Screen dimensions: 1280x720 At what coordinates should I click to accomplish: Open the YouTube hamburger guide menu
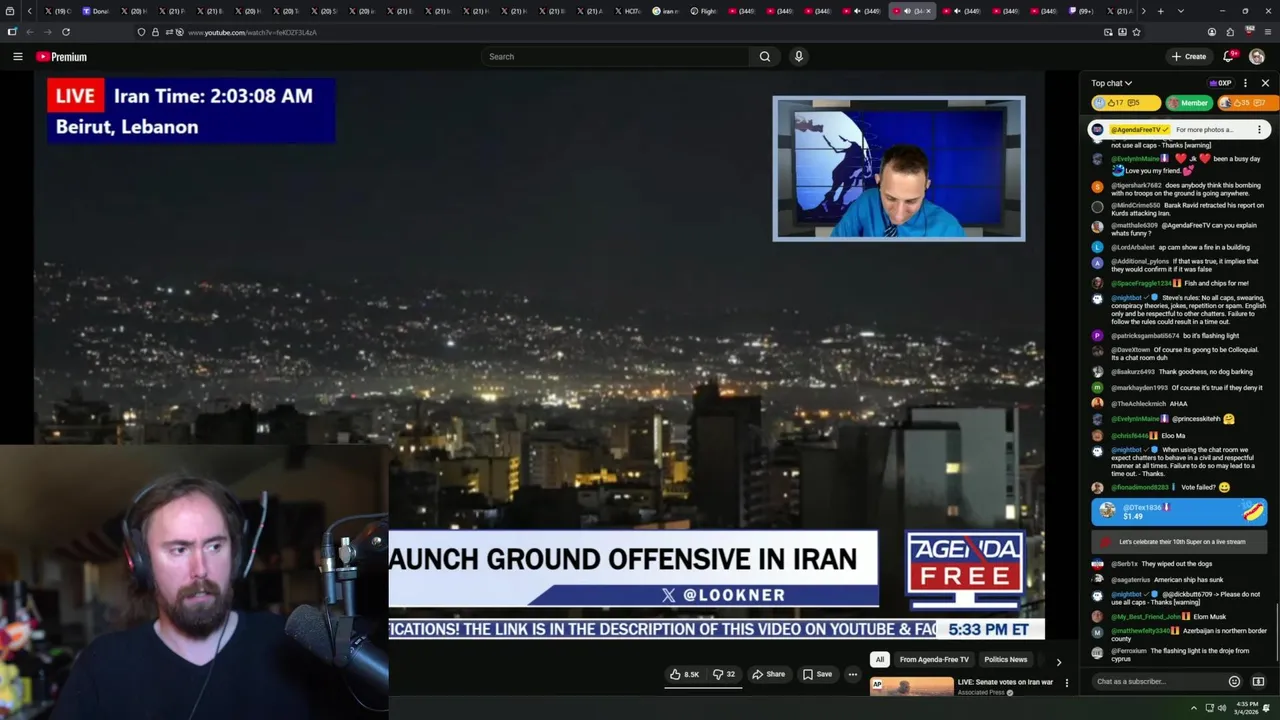tap(17, 57)
